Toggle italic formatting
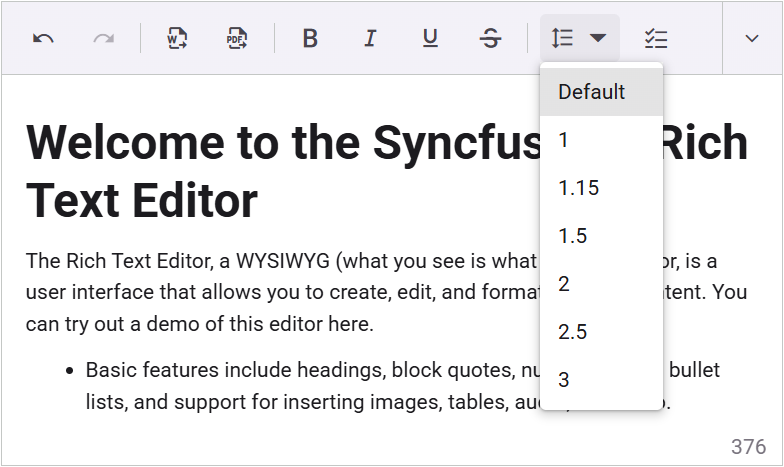 [370, 39]
